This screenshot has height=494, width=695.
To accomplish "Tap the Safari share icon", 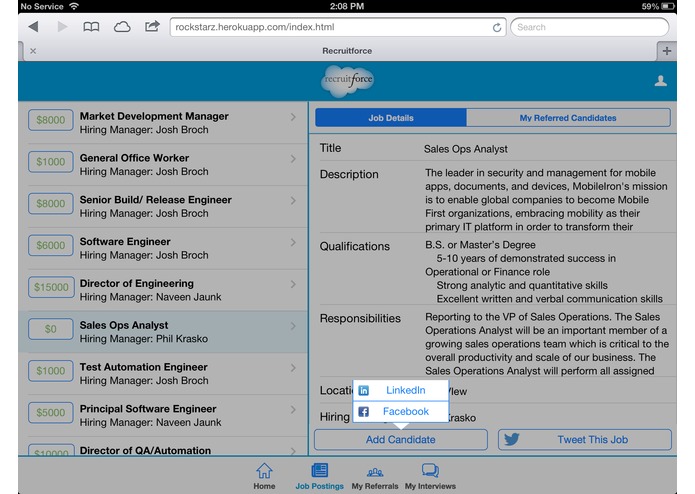I will [152, 27].
